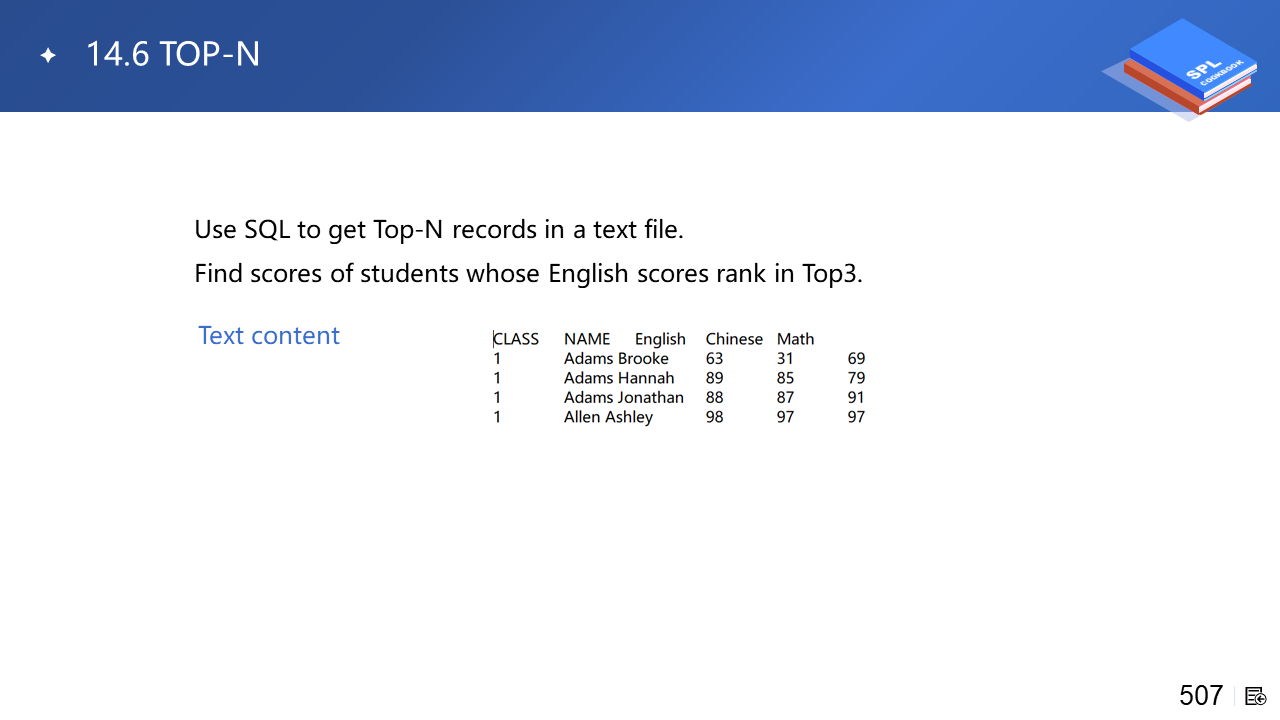1280x720 pixels.
Task: Select the name "Adams Brooke" in table
Action: click(616, 358)
